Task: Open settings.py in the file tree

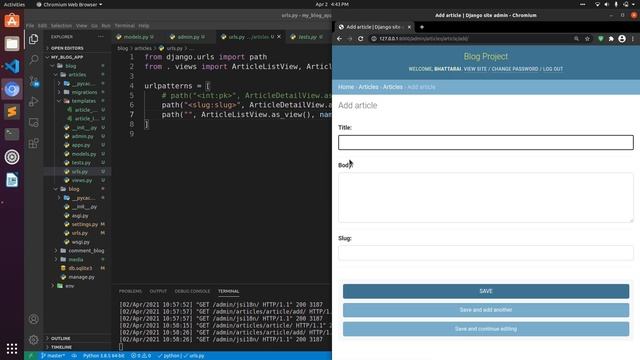Action: click(84, 224)
